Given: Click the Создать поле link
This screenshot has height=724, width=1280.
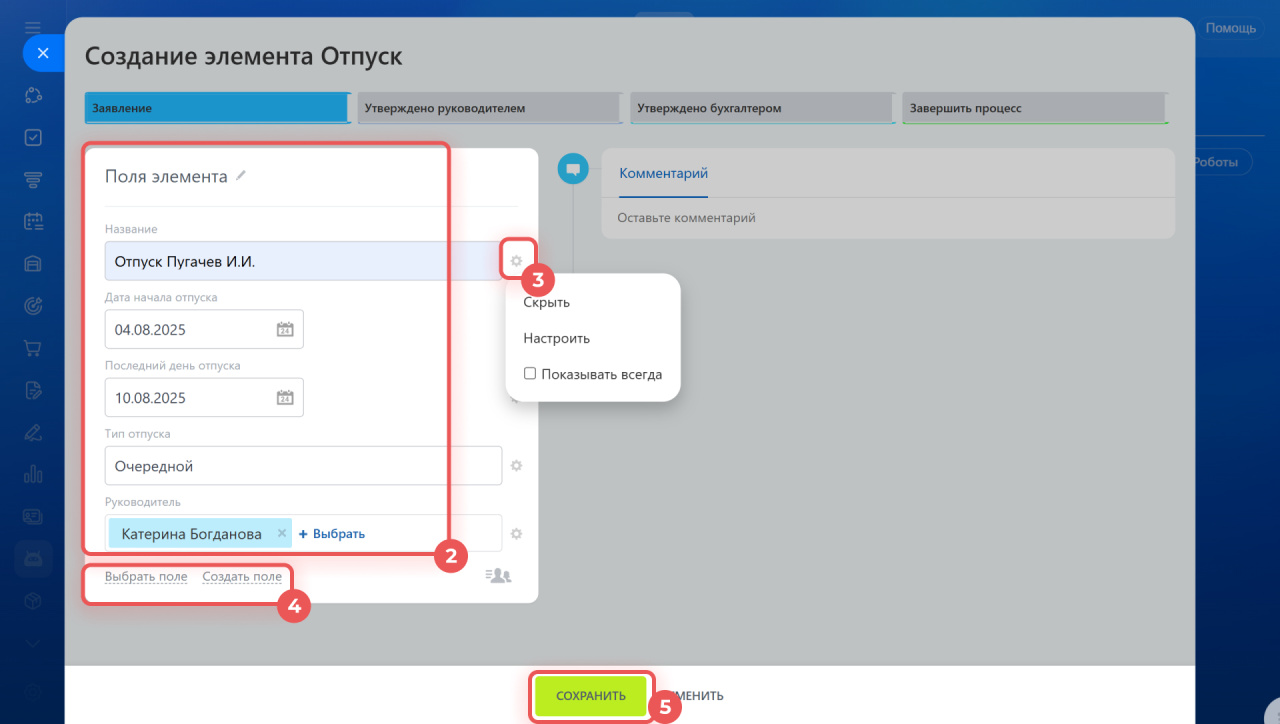Looking at the screenshot, I should (242, 577).
